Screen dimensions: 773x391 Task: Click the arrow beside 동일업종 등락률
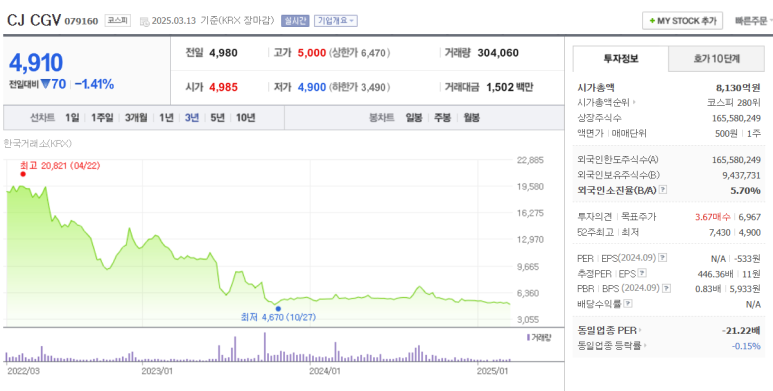click(645, 346)
